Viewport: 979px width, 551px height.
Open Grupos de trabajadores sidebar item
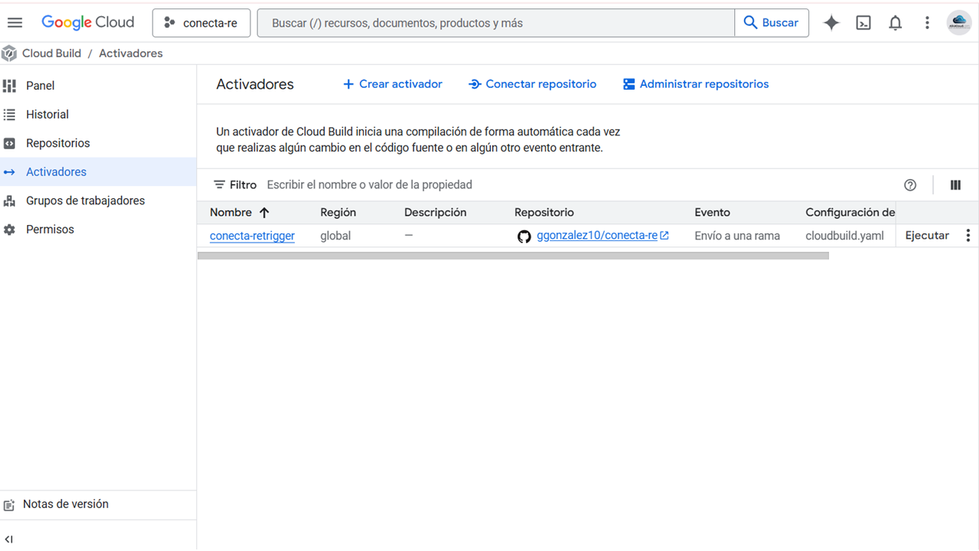[x=98, y=200]
